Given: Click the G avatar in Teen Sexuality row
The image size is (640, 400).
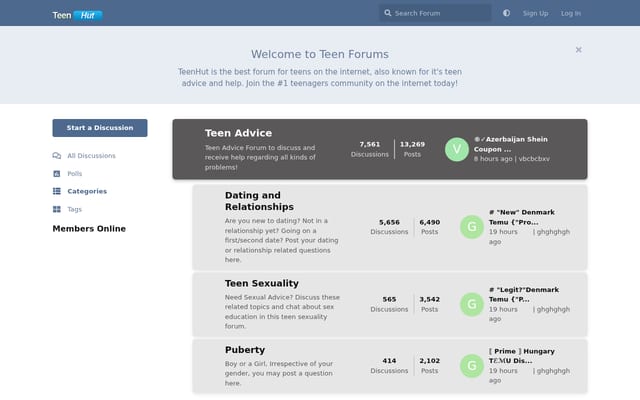Looking at the screenshot, I should point(472,304).
